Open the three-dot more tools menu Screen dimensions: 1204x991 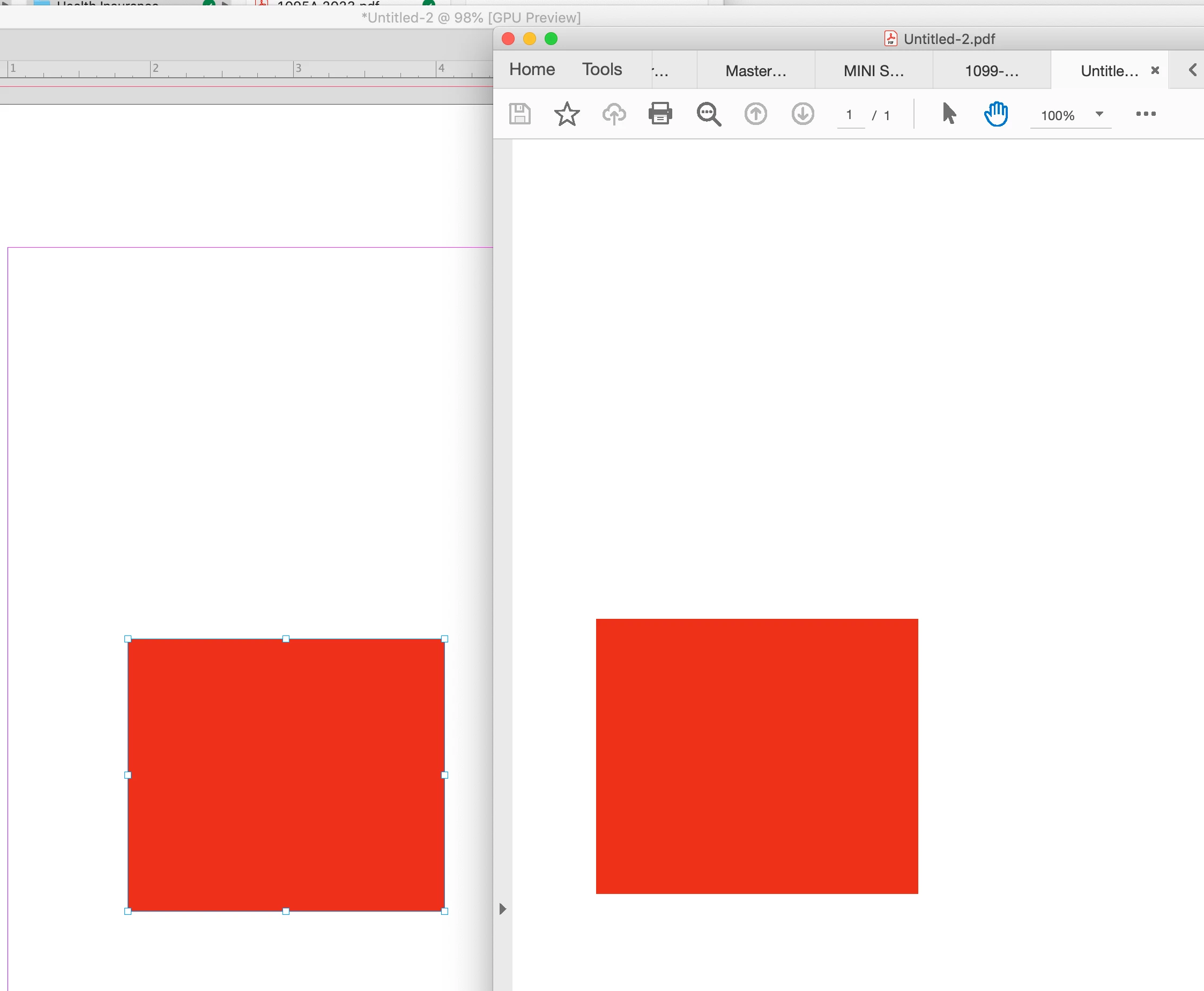(x=1145, y=114)
